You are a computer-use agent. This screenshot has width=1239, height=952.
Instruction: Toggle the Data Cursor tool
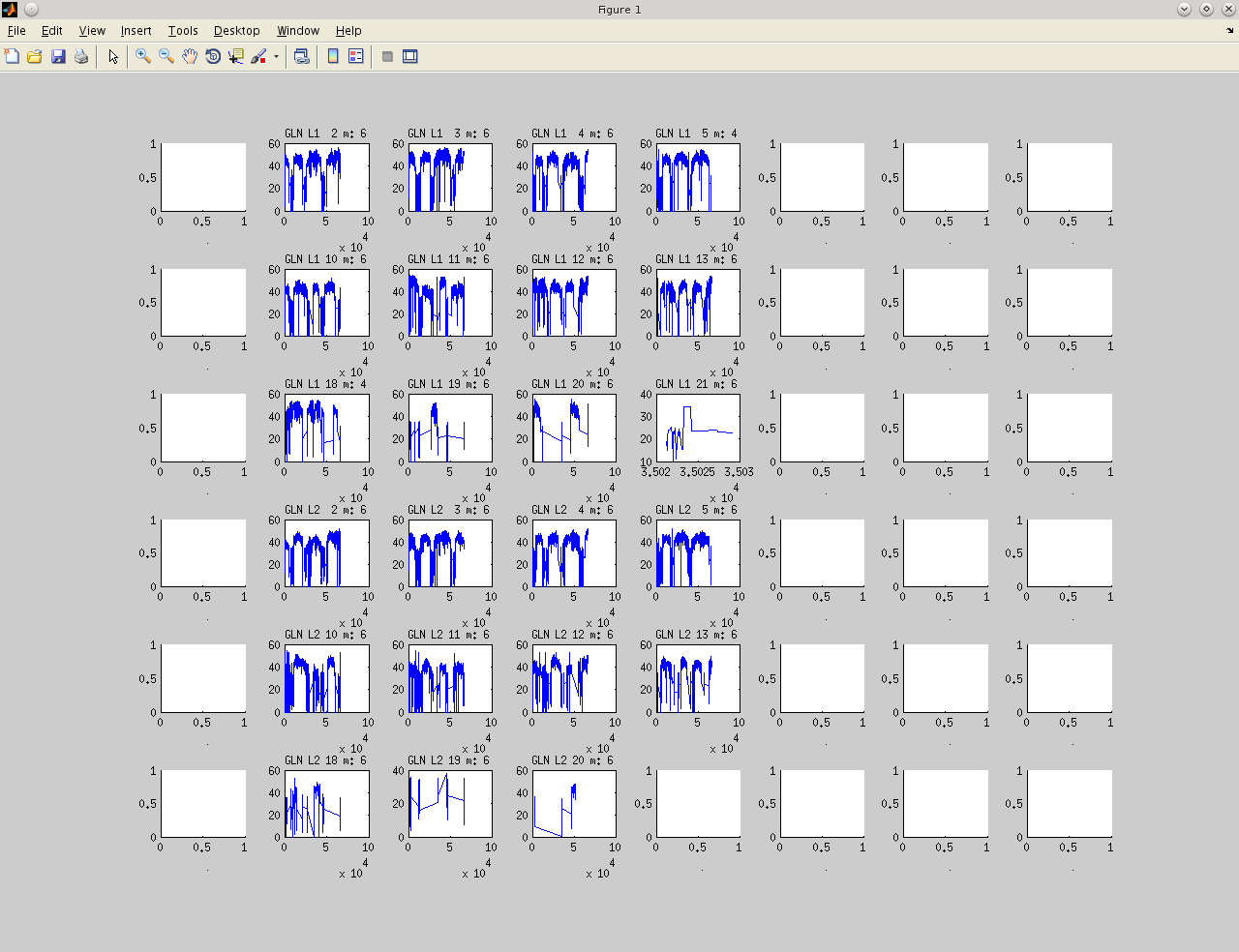pyautogui.click(x=236, y=56)
